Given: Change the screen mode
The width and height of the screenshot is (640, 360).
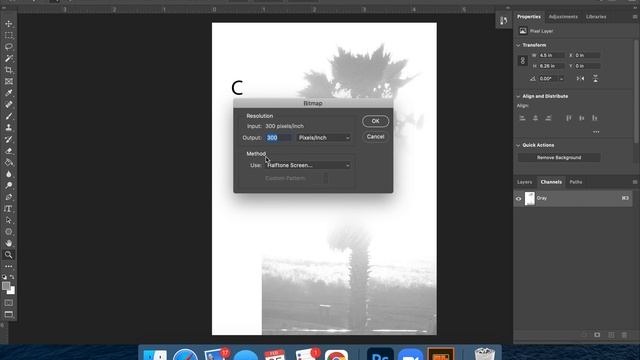Looking at the screenshot, I should 9,314.
